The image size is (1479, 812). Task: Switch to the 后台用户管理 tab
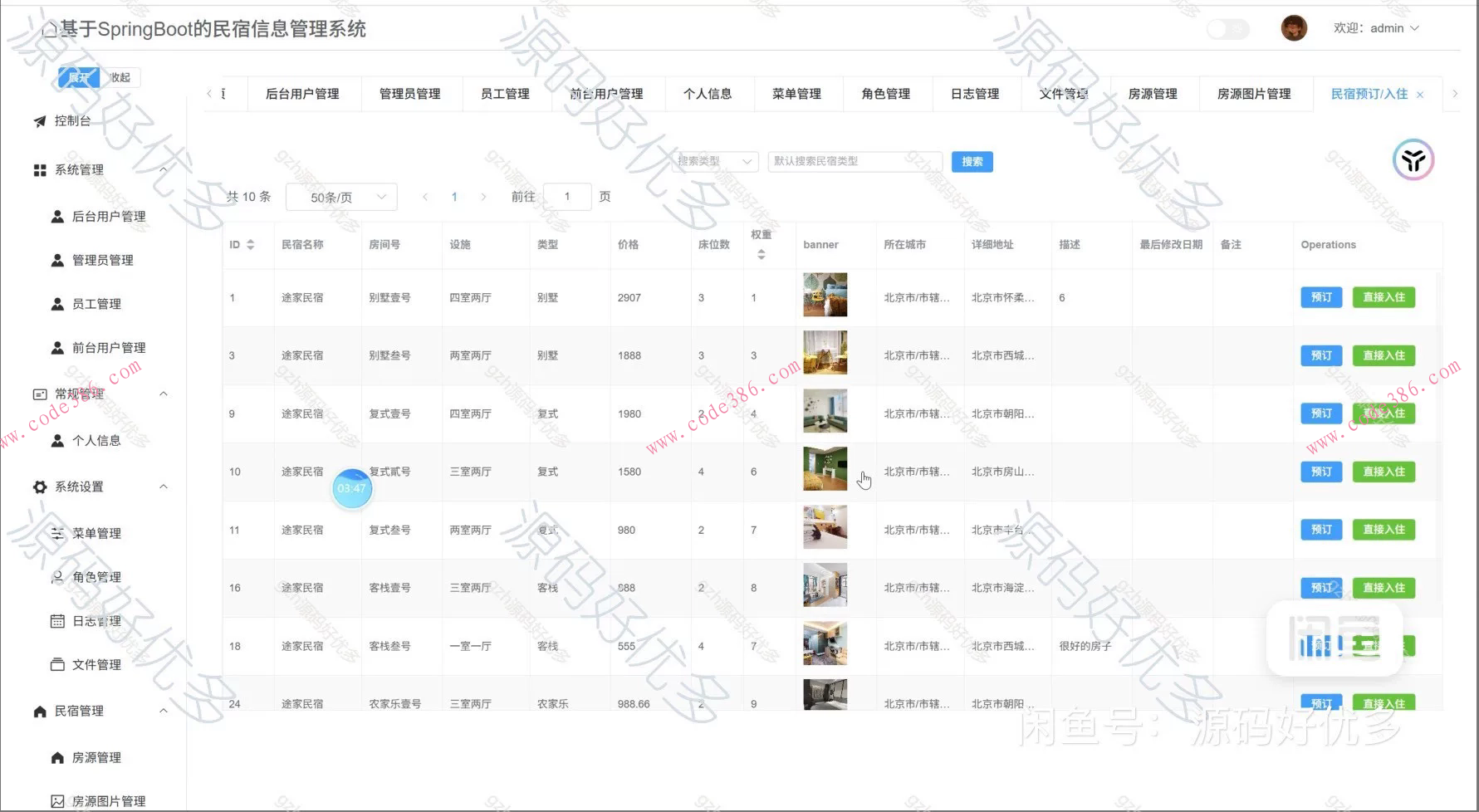(x=302, y=94)
